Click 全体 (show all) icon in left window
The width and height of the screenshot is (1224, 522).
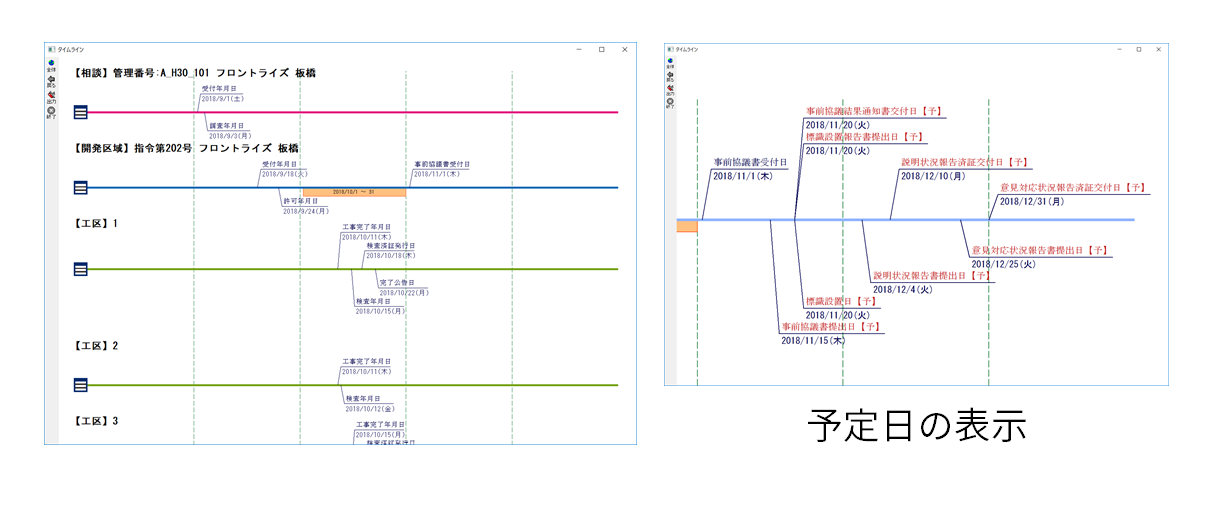click(x=51, y=63)
